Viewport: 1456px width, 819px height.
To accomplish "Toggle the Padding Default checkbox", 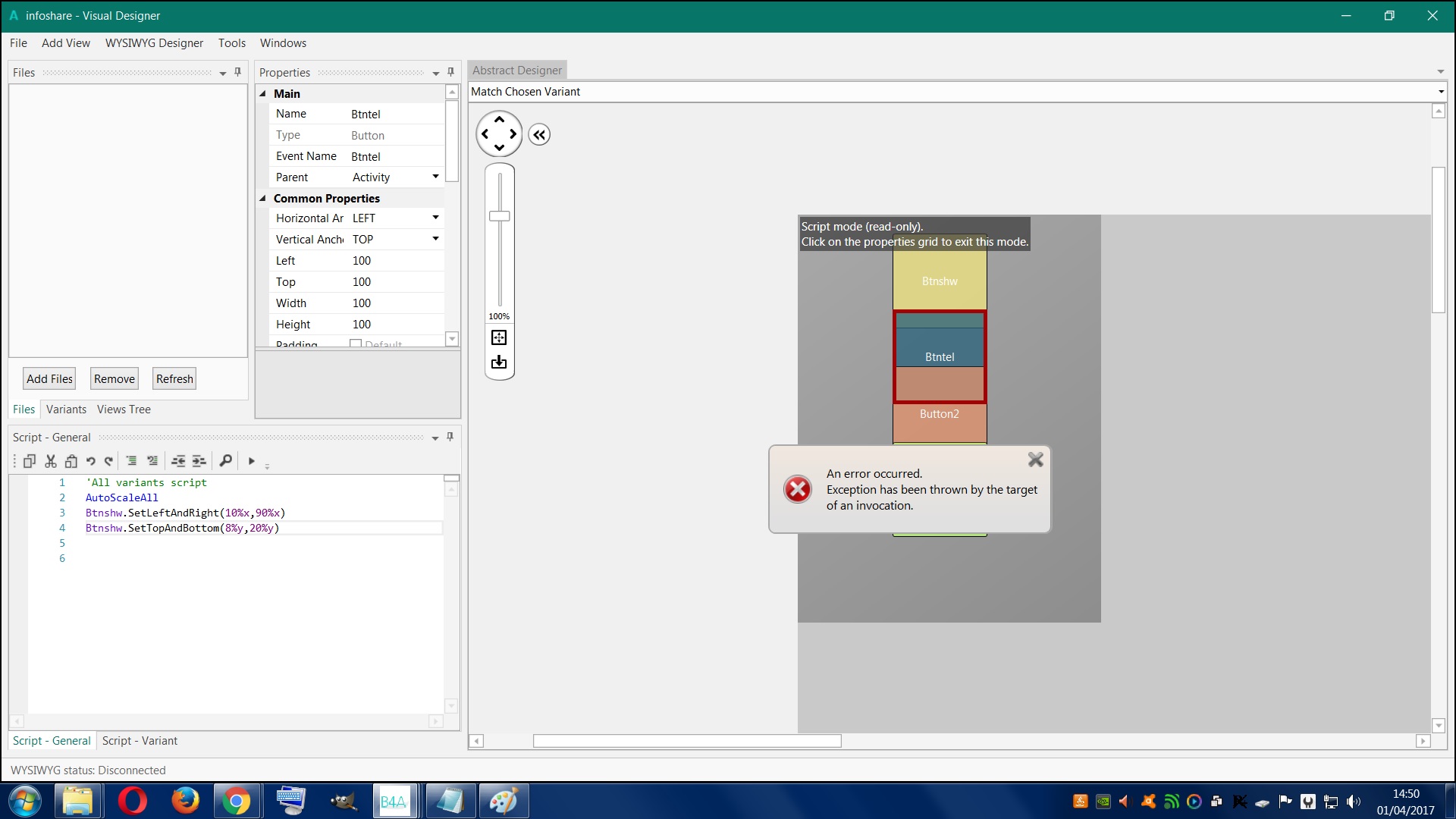I will tap(356, 344).
